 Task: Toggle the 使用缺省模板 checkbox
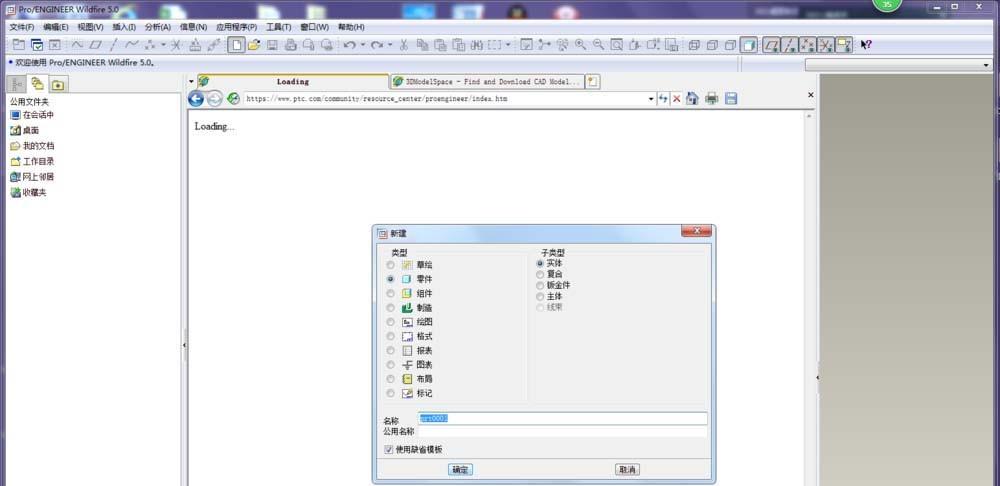pos(389,450)
